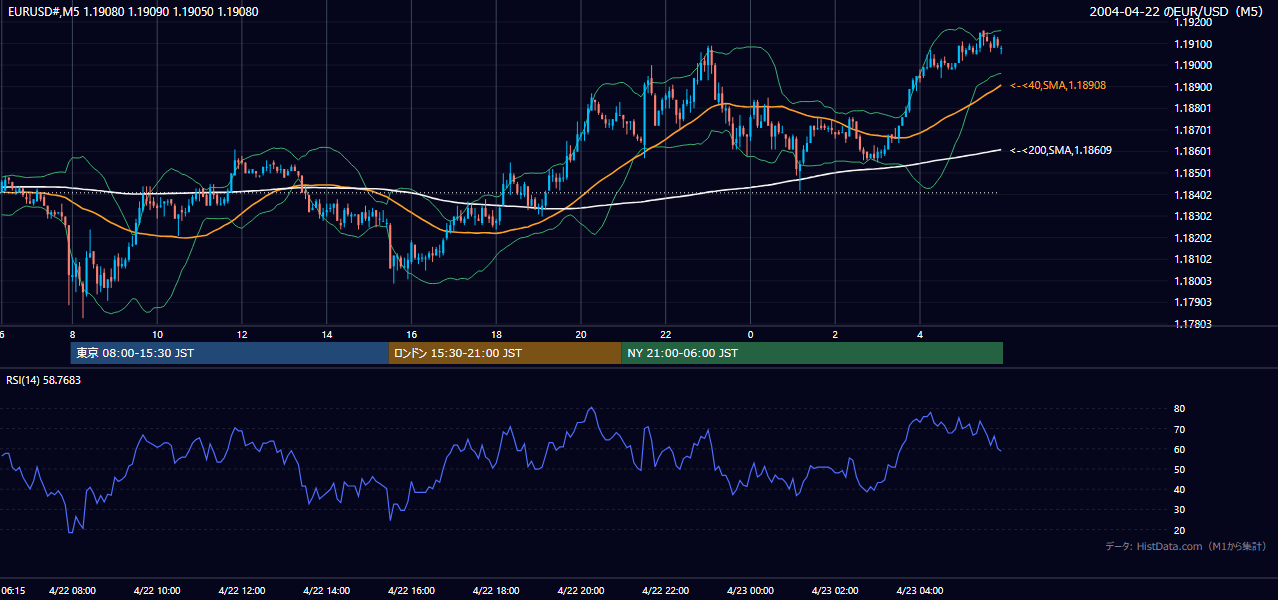This screenshot has width=1278, height=600.
Task: Click the bottom time label 4/22 18:00
Action: click(x=496, y=591)
